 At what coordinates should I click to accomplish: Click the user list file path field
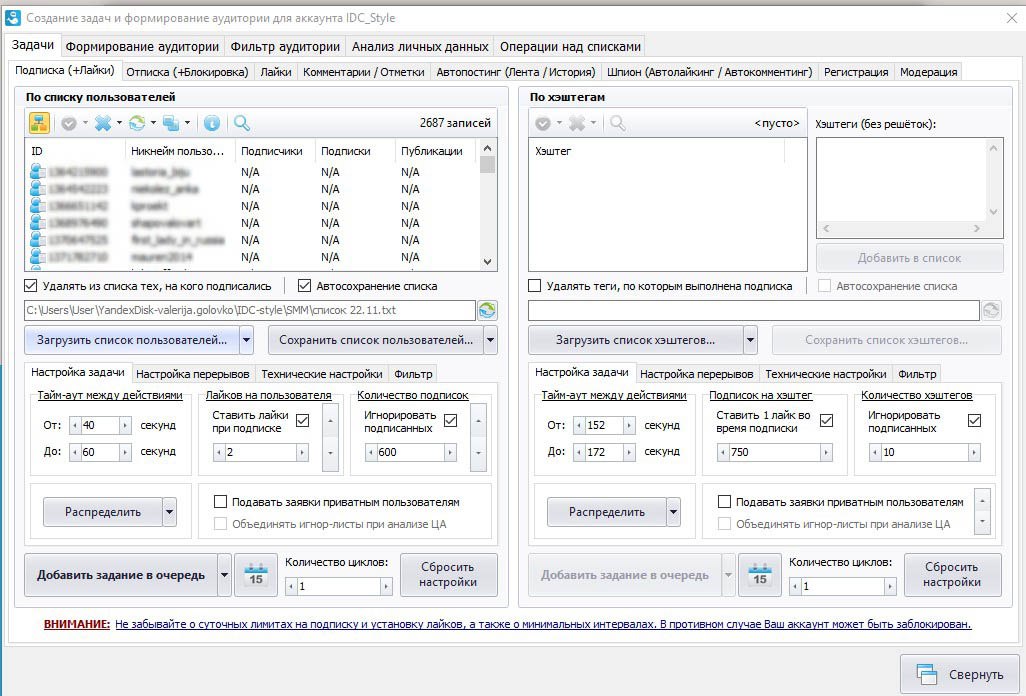click(x=249, y=310)
